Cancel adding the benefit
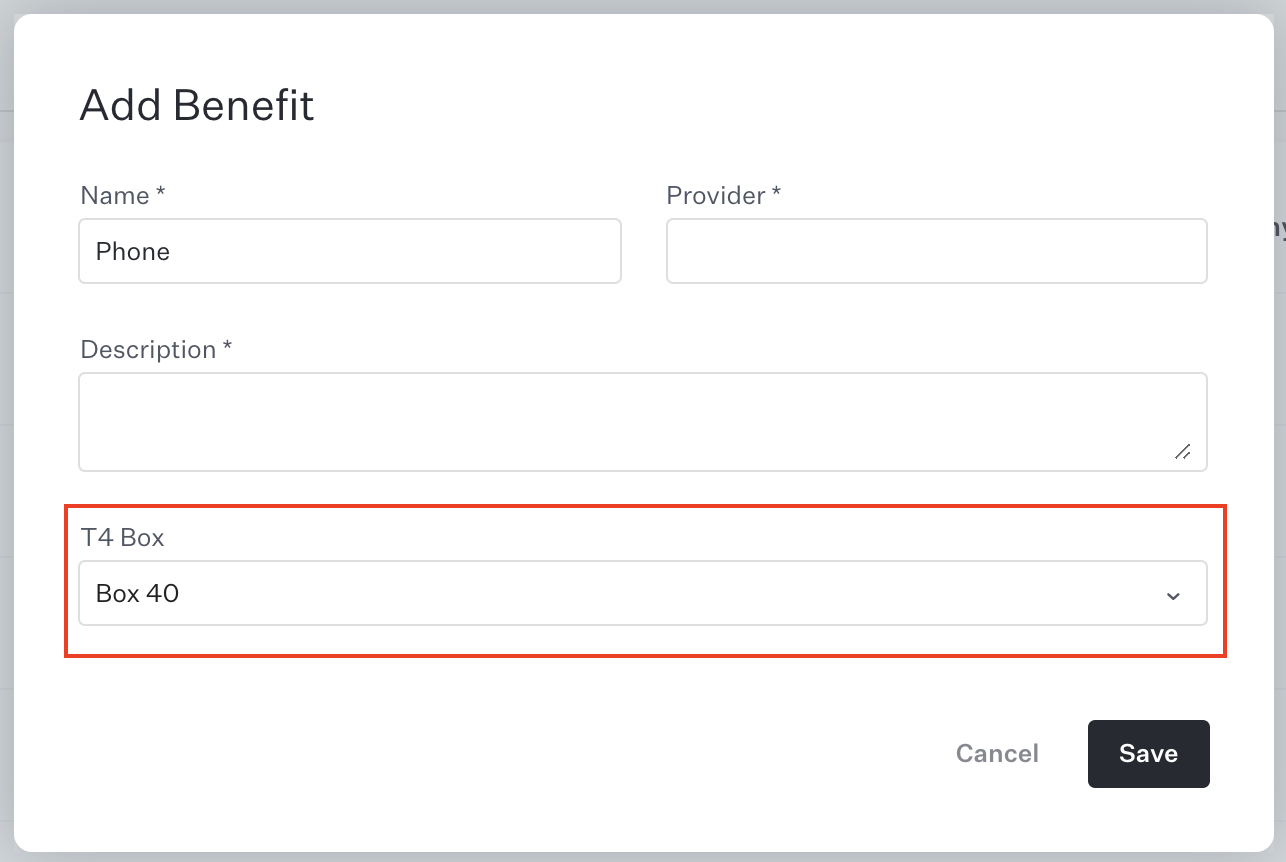Image resolution: width=1286 pixels, height=862 pixels. click(997, 753)
